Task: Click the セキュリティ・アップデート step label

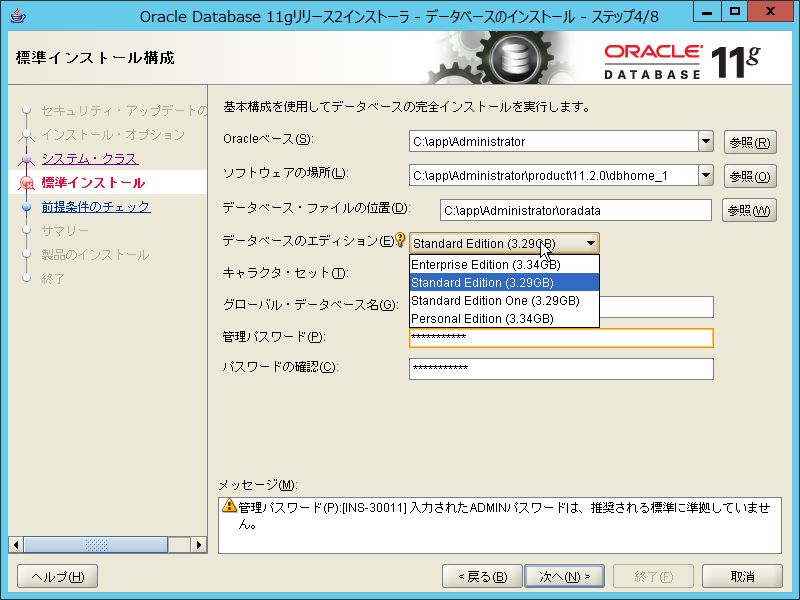Action: 124,111
